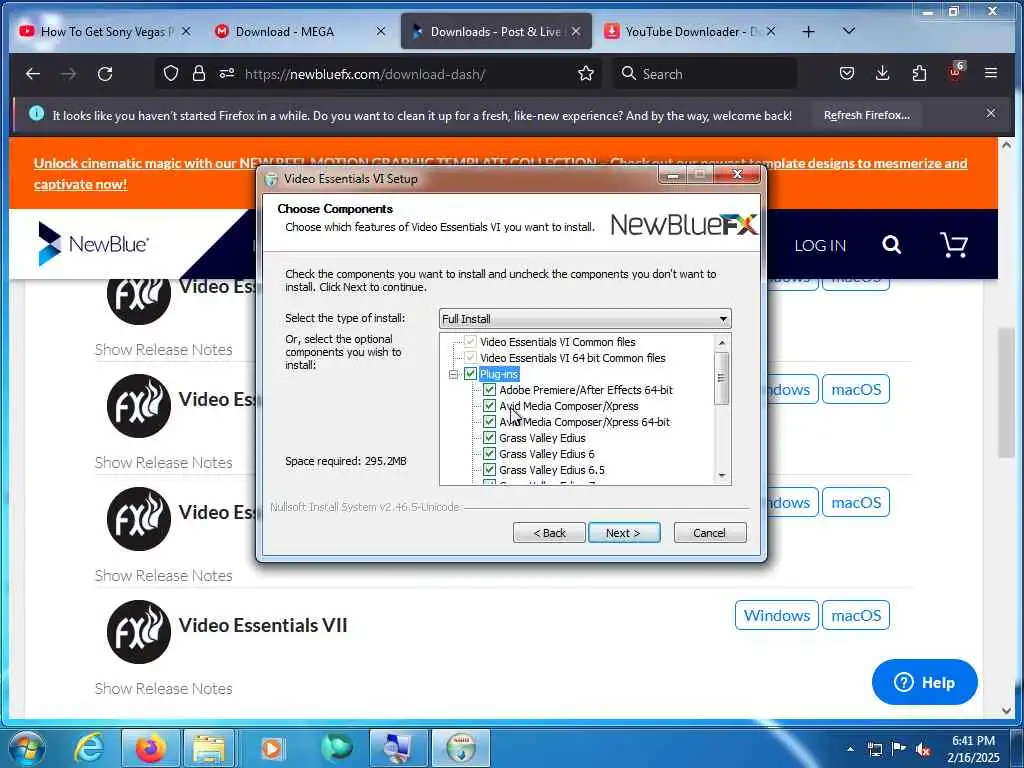Open the Pocket save icon

[x=847, y=74]
